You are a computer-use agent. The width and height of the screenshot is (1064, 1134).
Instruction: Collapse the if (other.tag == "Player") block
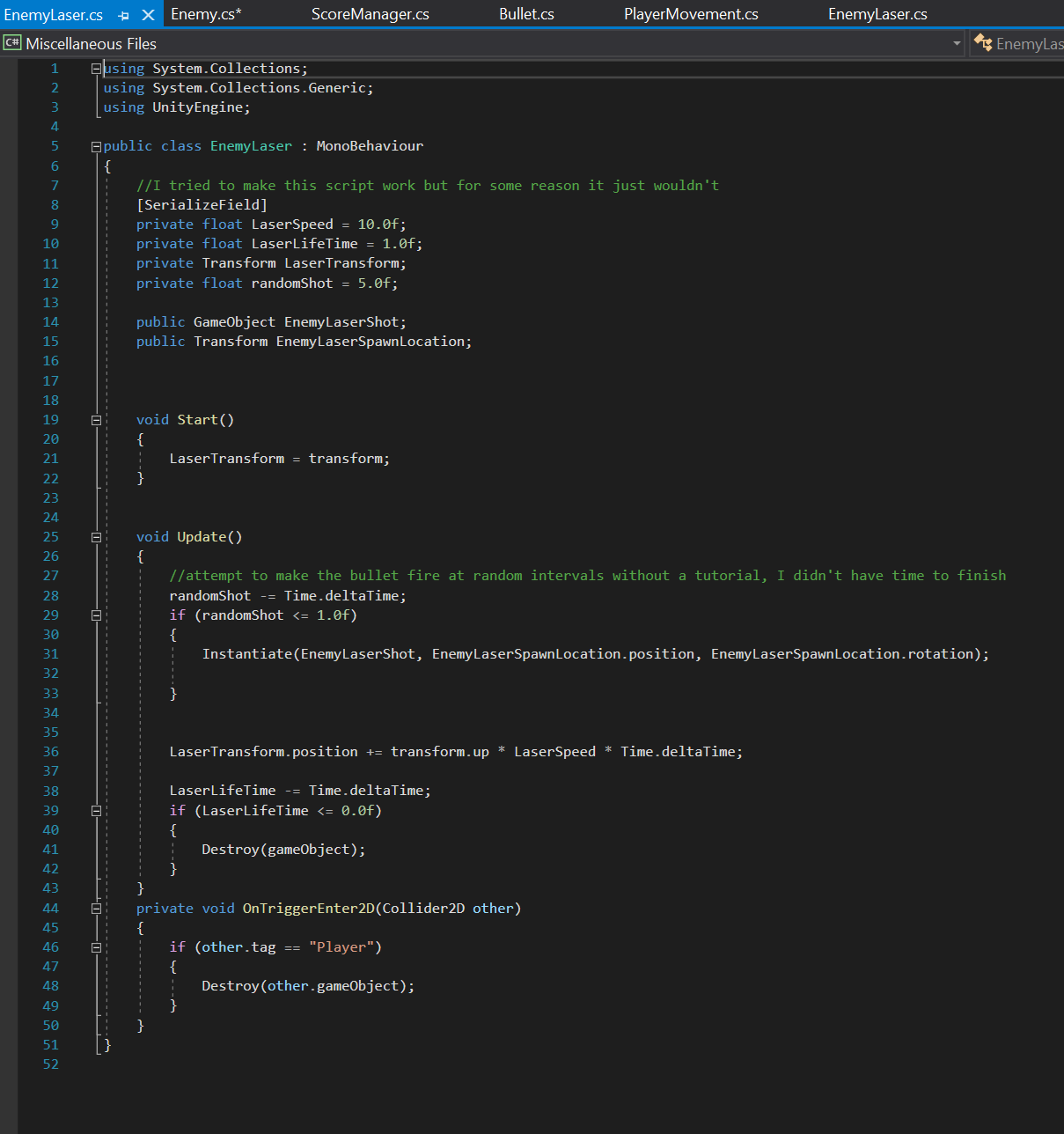click(x=96, y=947)
